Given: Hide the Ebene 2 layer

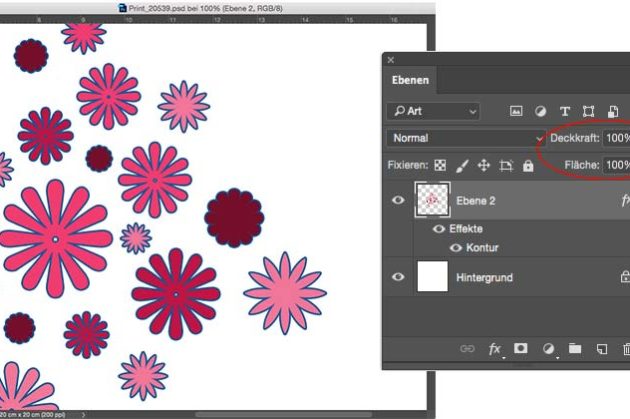Looking at the screenshot, I should 398,201.
